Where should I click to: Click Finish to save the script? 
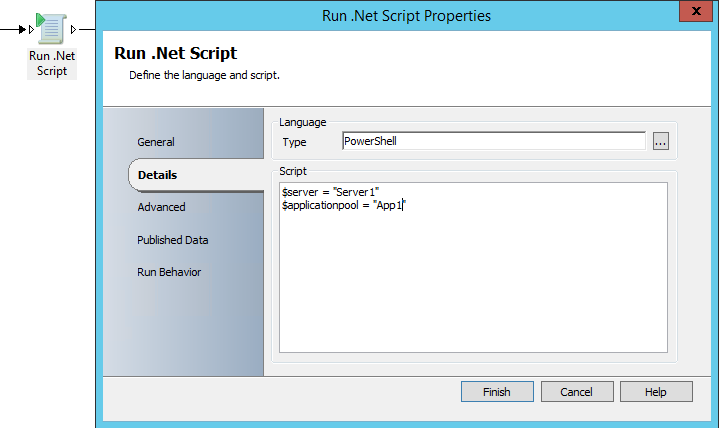click(497, 392)
